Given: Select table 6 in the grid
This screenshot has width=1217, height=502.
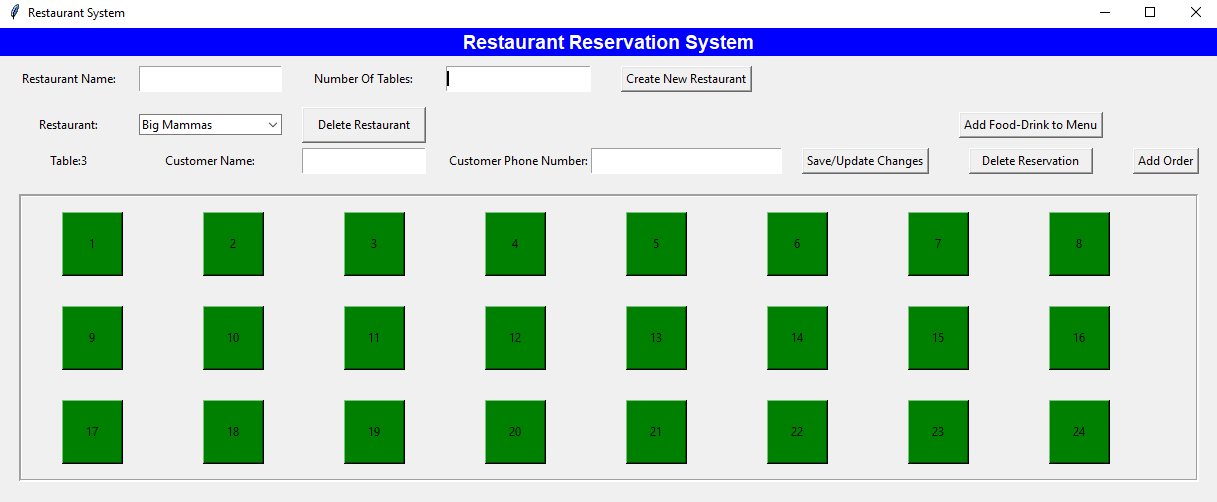Looking at the screenshot, I should 797,243.
